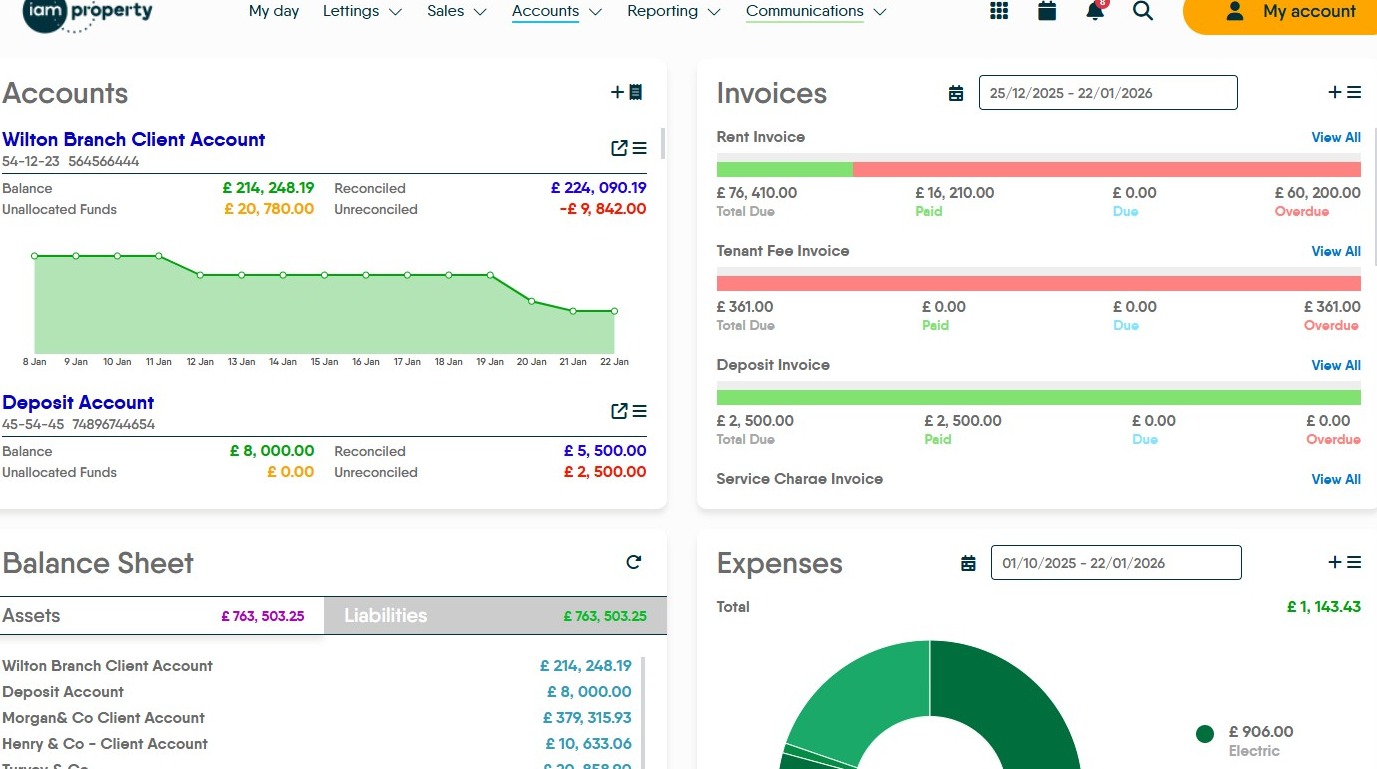1377x769 pixels.
Task: Expand the Sales dropdown menu
Action: 457,12
